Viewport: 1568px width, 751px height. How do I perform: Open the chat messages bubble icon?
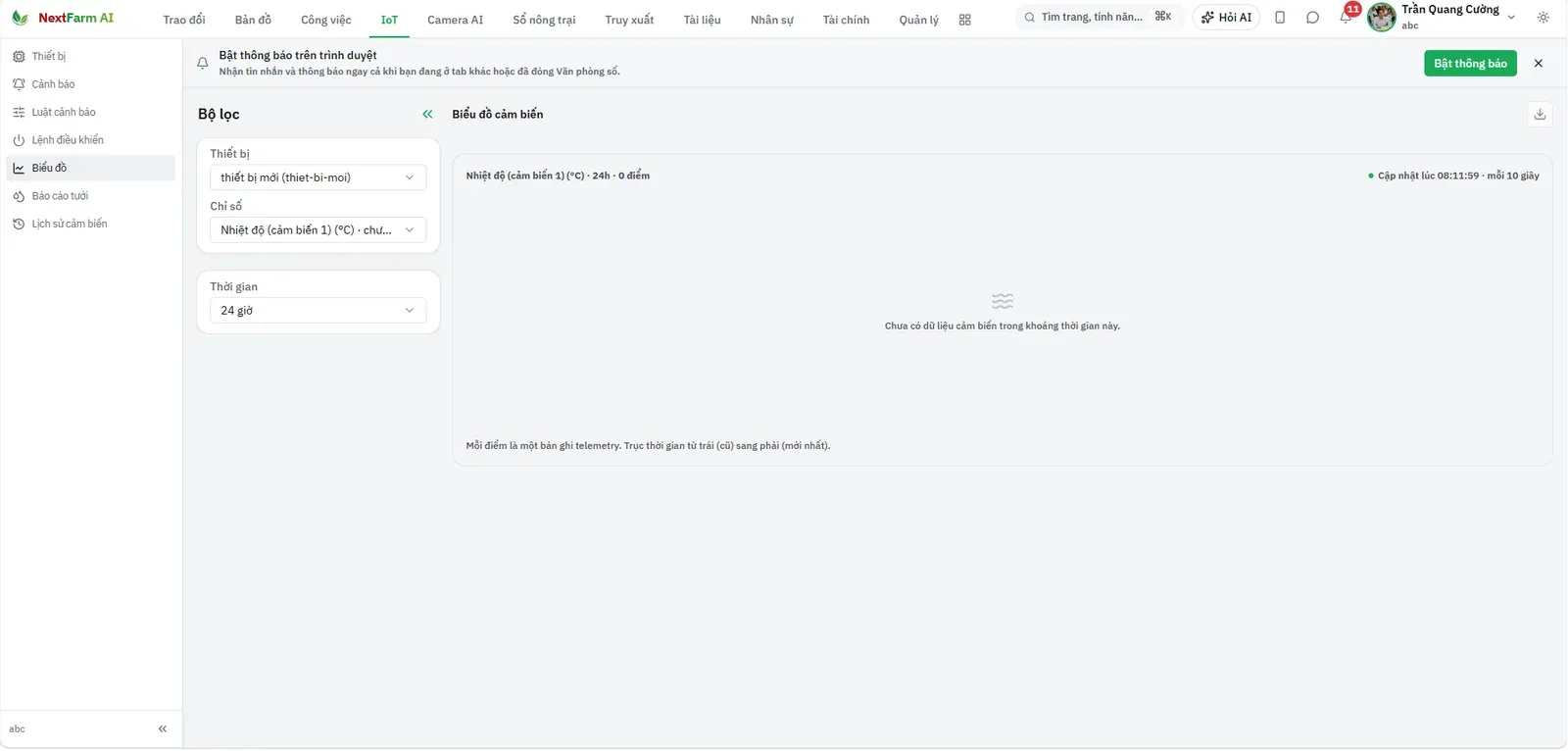click(1312, 18)
